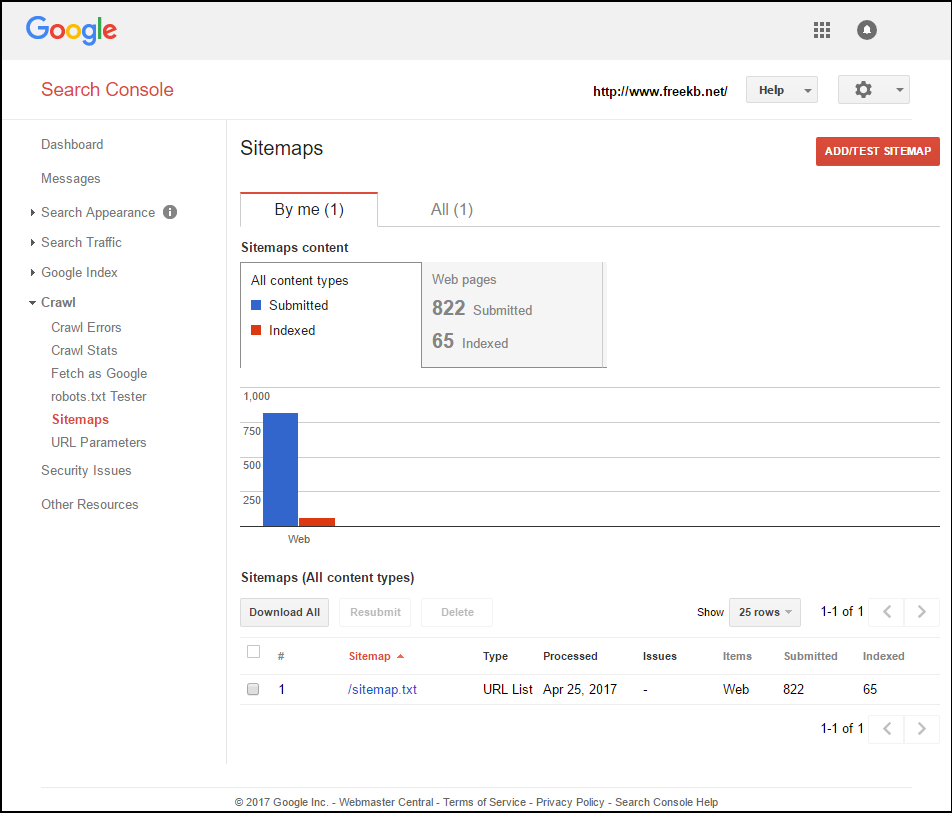
Task: Open the /sitemap.txt link
Action: pos(382,689)
